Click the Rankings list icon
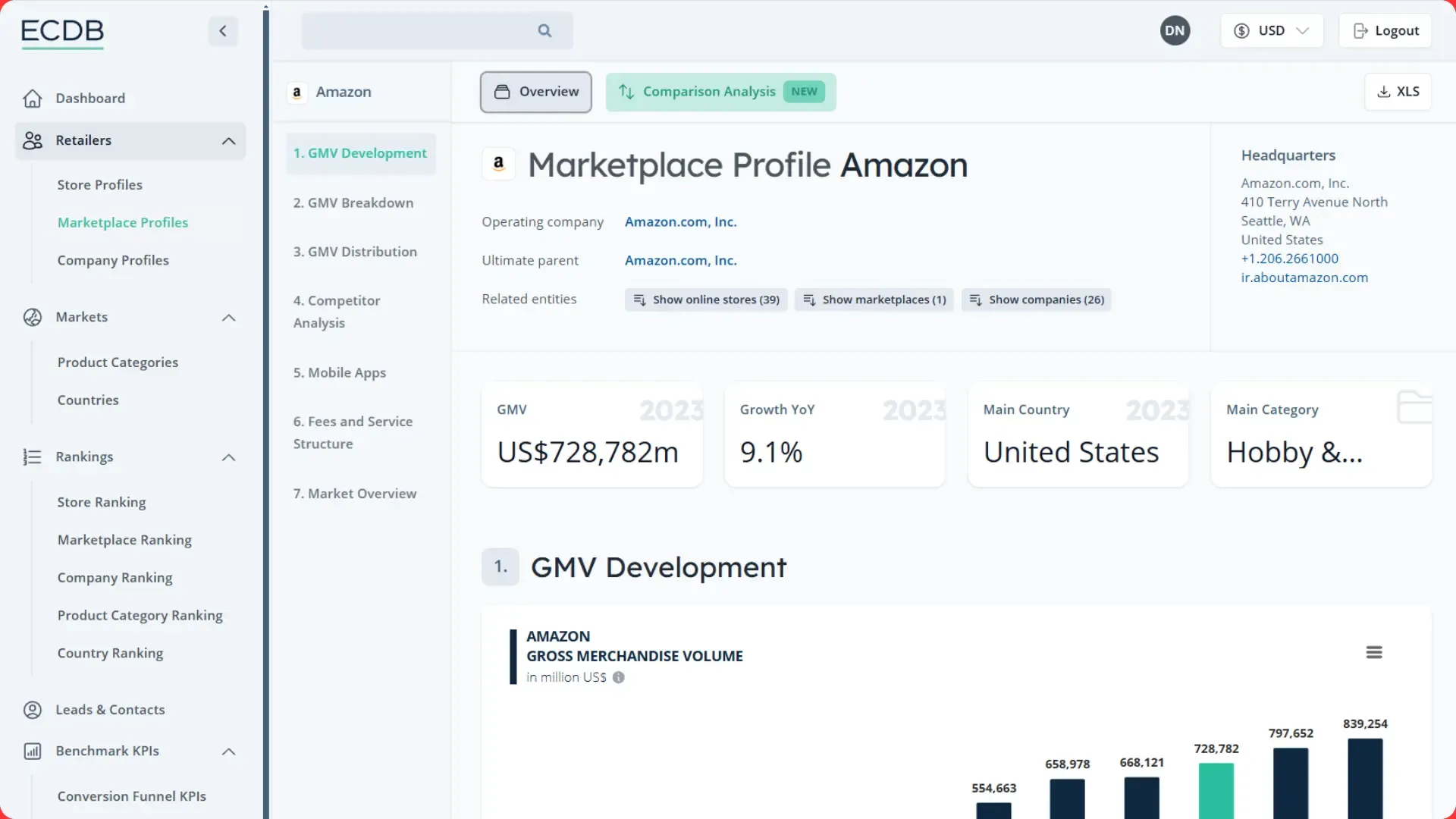Viewport: 1456px width, 819px height. (x=33, y=457)
